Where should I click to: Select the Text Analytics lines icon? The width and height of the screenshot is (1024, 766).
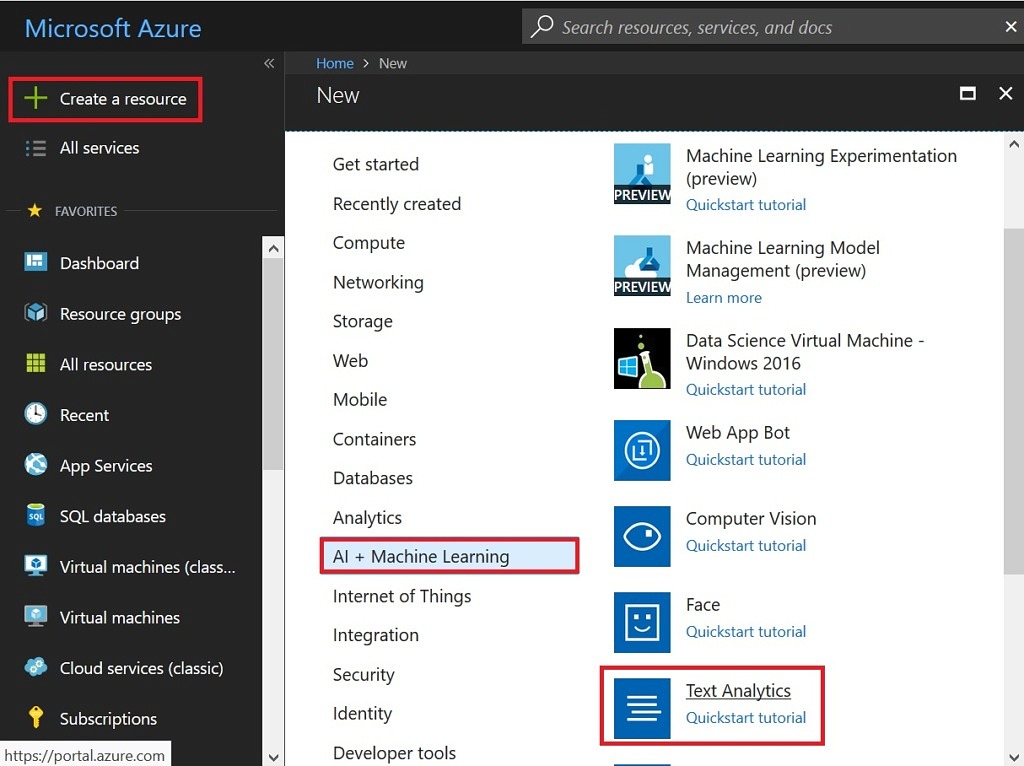click(x=642, y=709)
